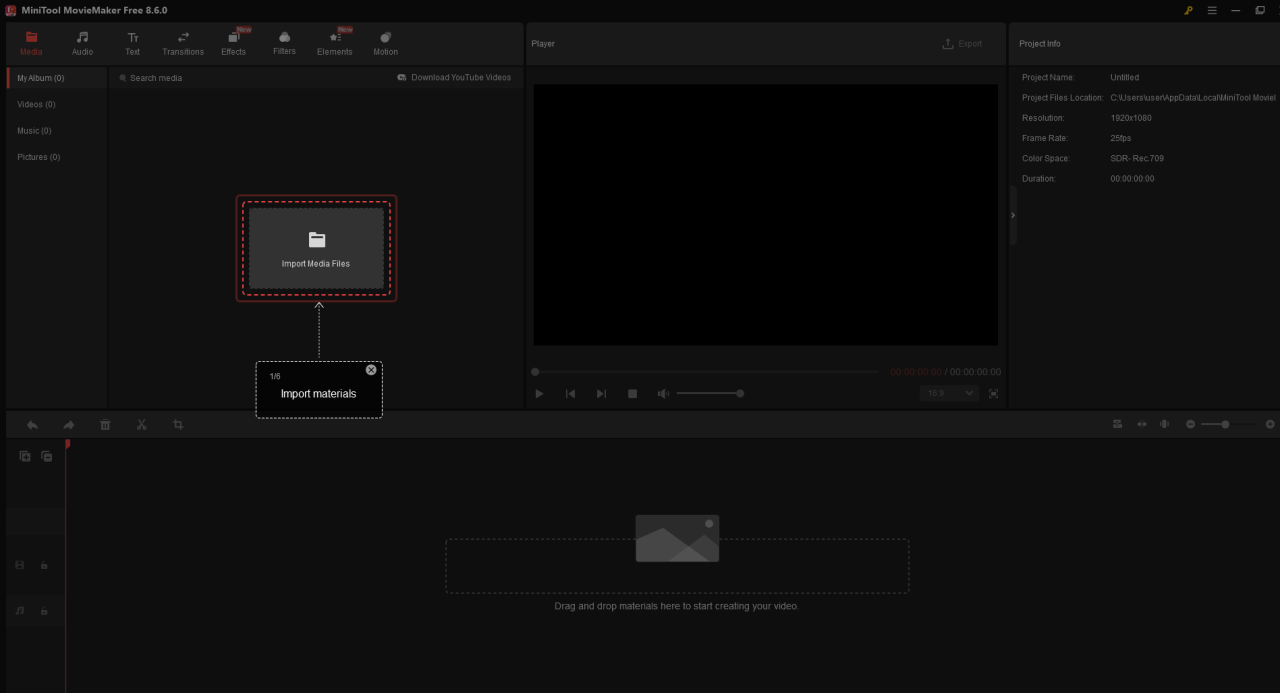Toggle the video track lock
Viewport: 1280px width, 693px height.
[44, 565]
